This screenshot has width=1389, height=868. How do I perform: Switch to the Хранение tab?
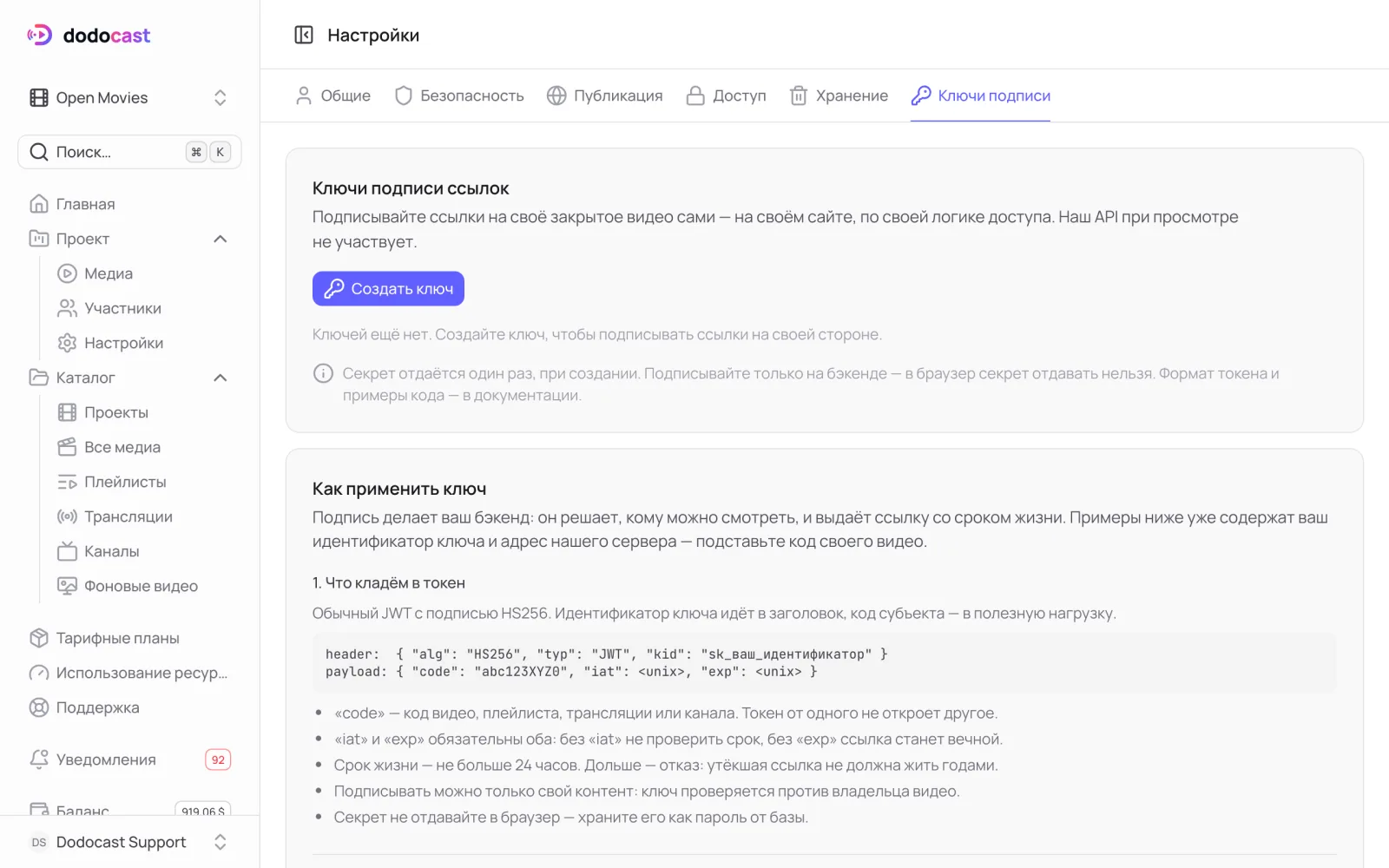click(839, 95)
